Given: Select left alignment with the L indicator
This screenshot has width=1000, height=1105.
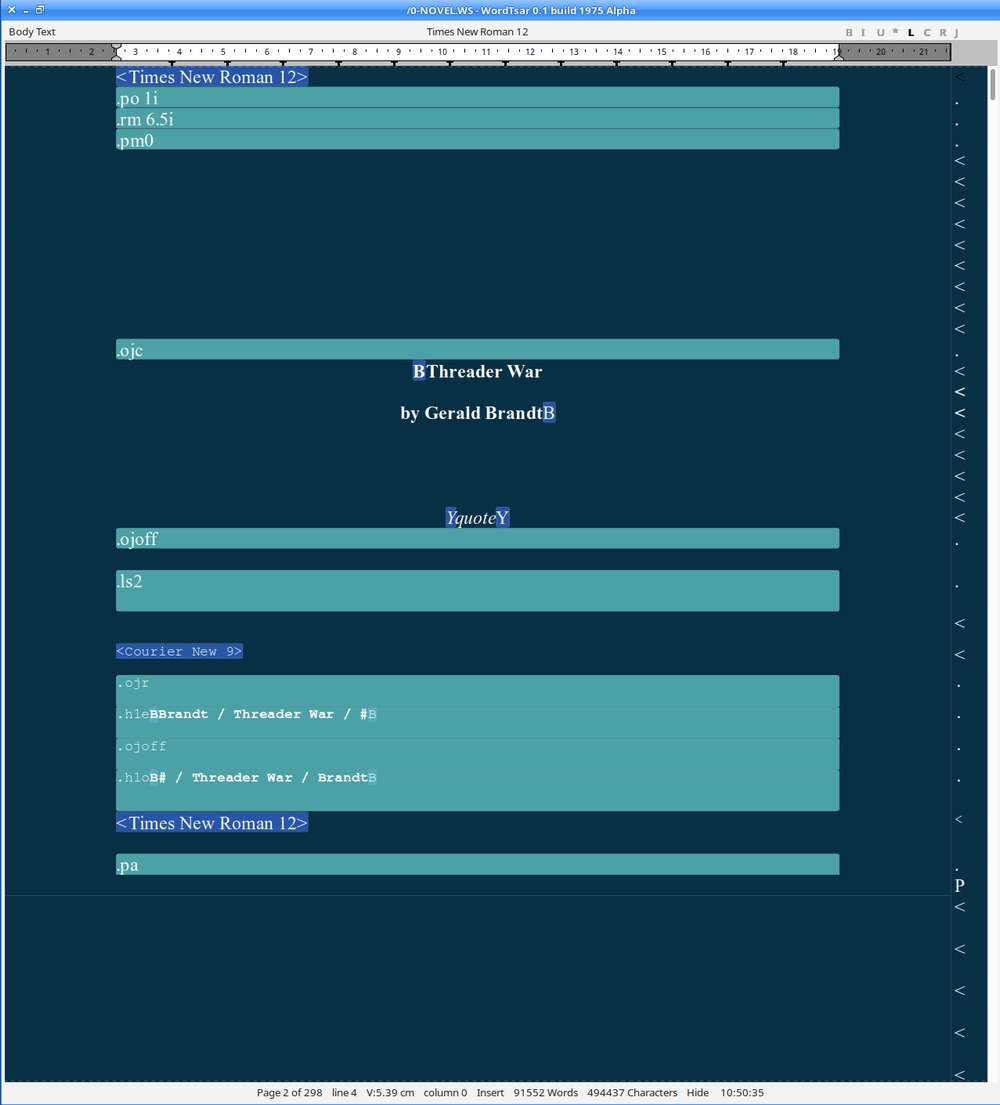Looking at the screenshot, I should point(911,32).
